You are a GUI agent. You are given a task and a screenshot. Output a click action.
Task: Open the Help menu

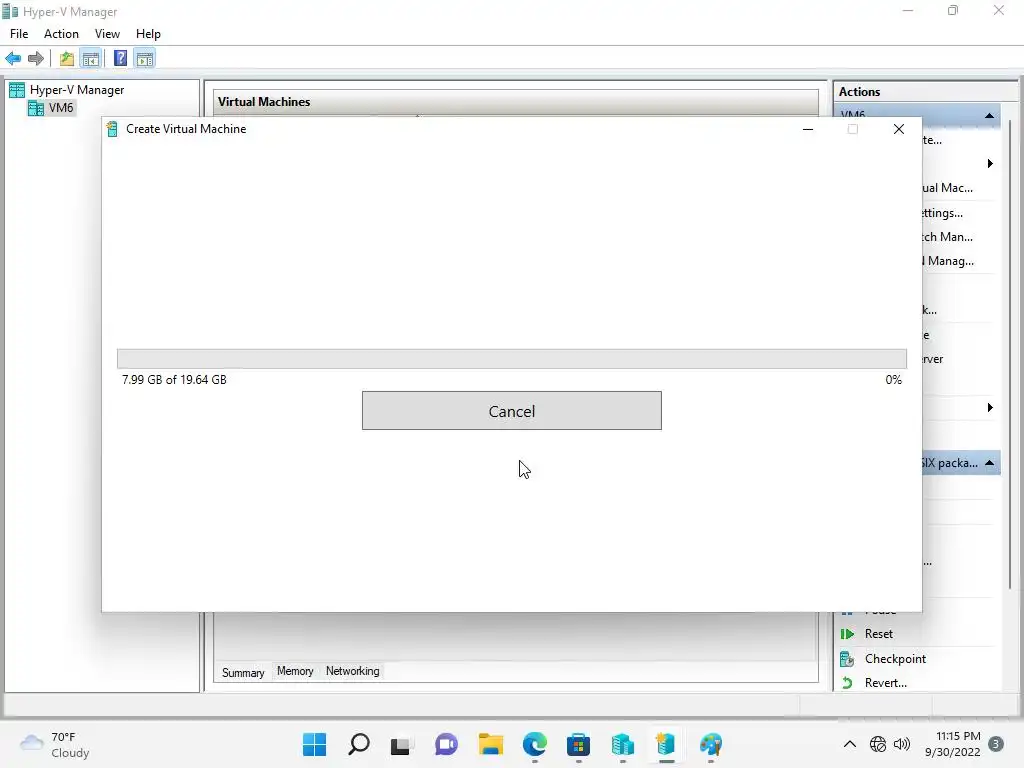[x=148, y=34]
